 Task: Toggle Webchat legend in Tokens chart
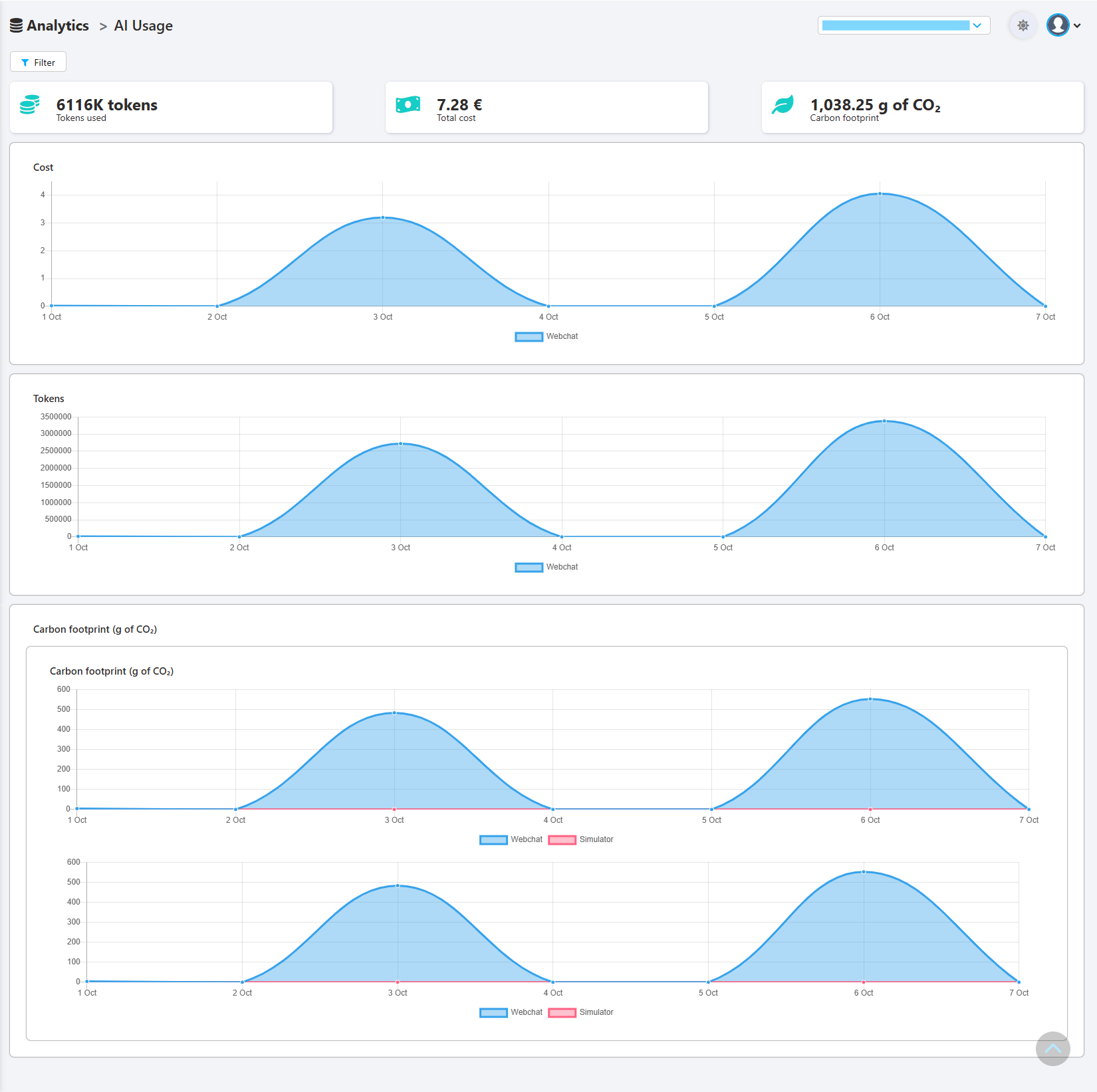click(547, 567)
